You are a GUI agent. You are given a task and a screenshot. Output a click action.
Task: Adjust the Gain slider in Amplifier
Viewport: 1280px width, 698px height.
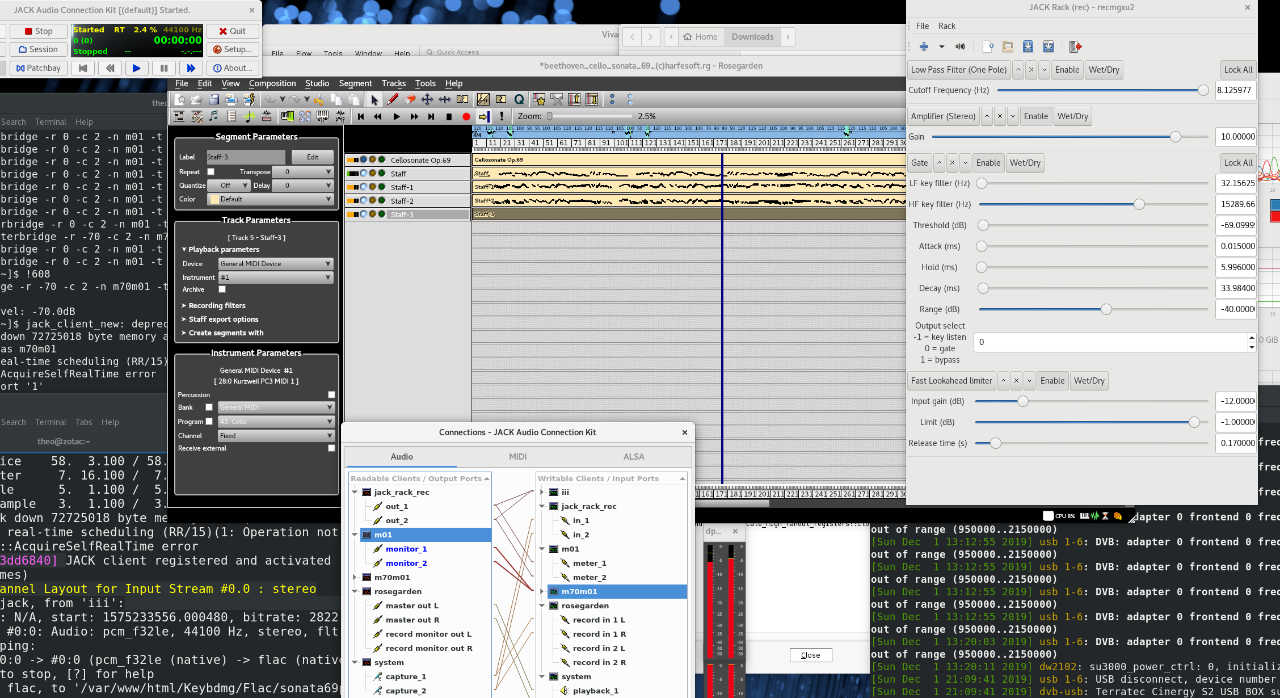1175,137
